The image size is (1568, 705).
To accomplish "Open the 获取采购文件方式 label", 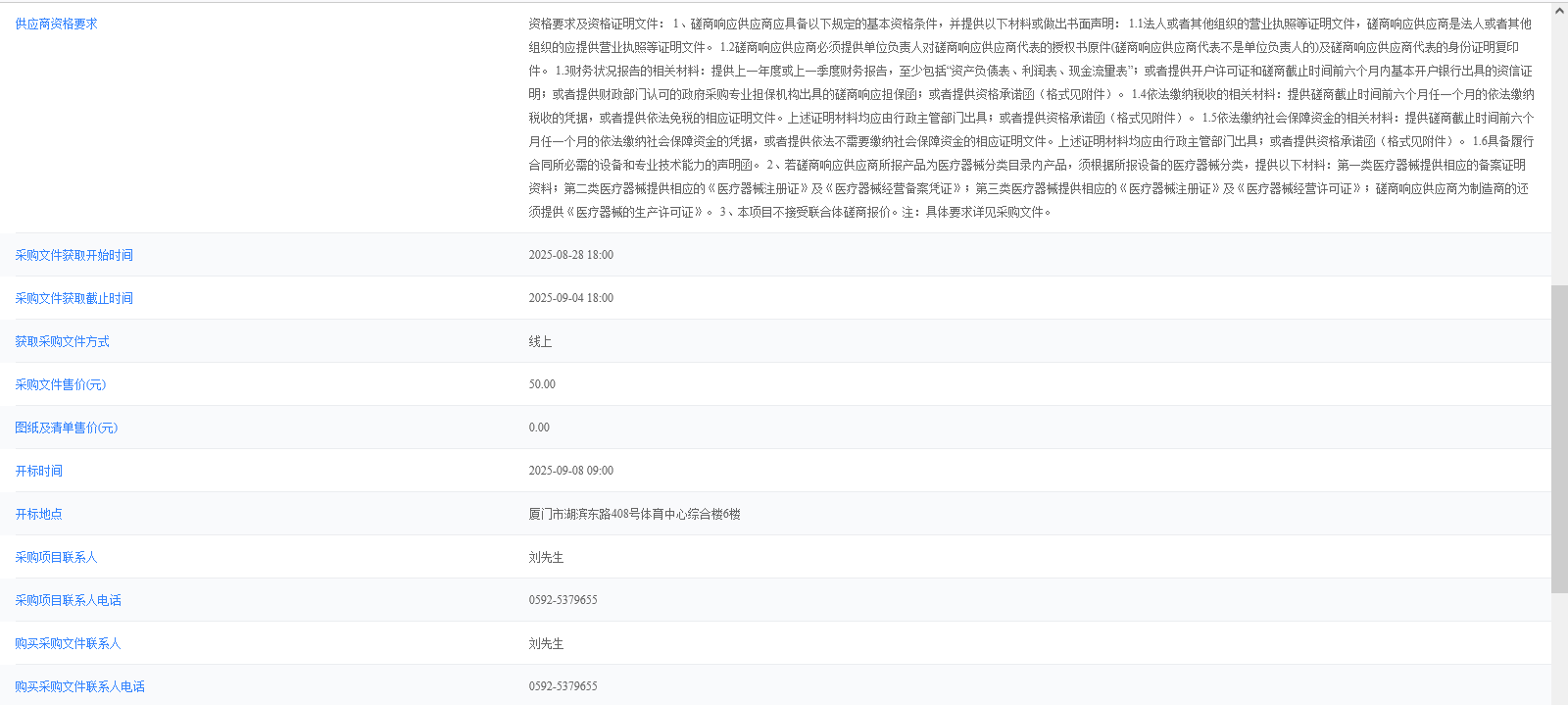I will [62, 341].
